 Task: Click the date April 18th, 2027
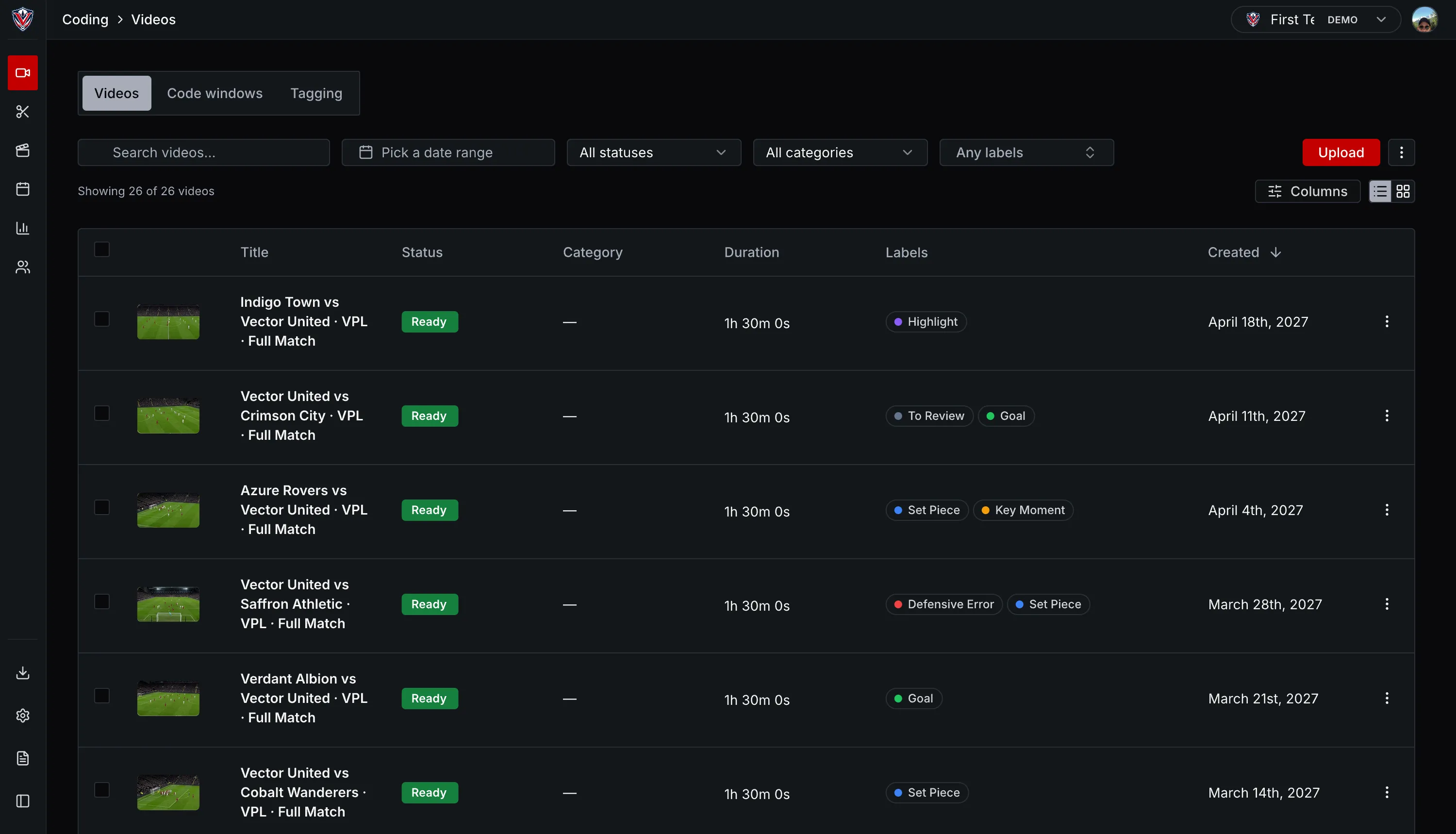[x=1258, y=322]
